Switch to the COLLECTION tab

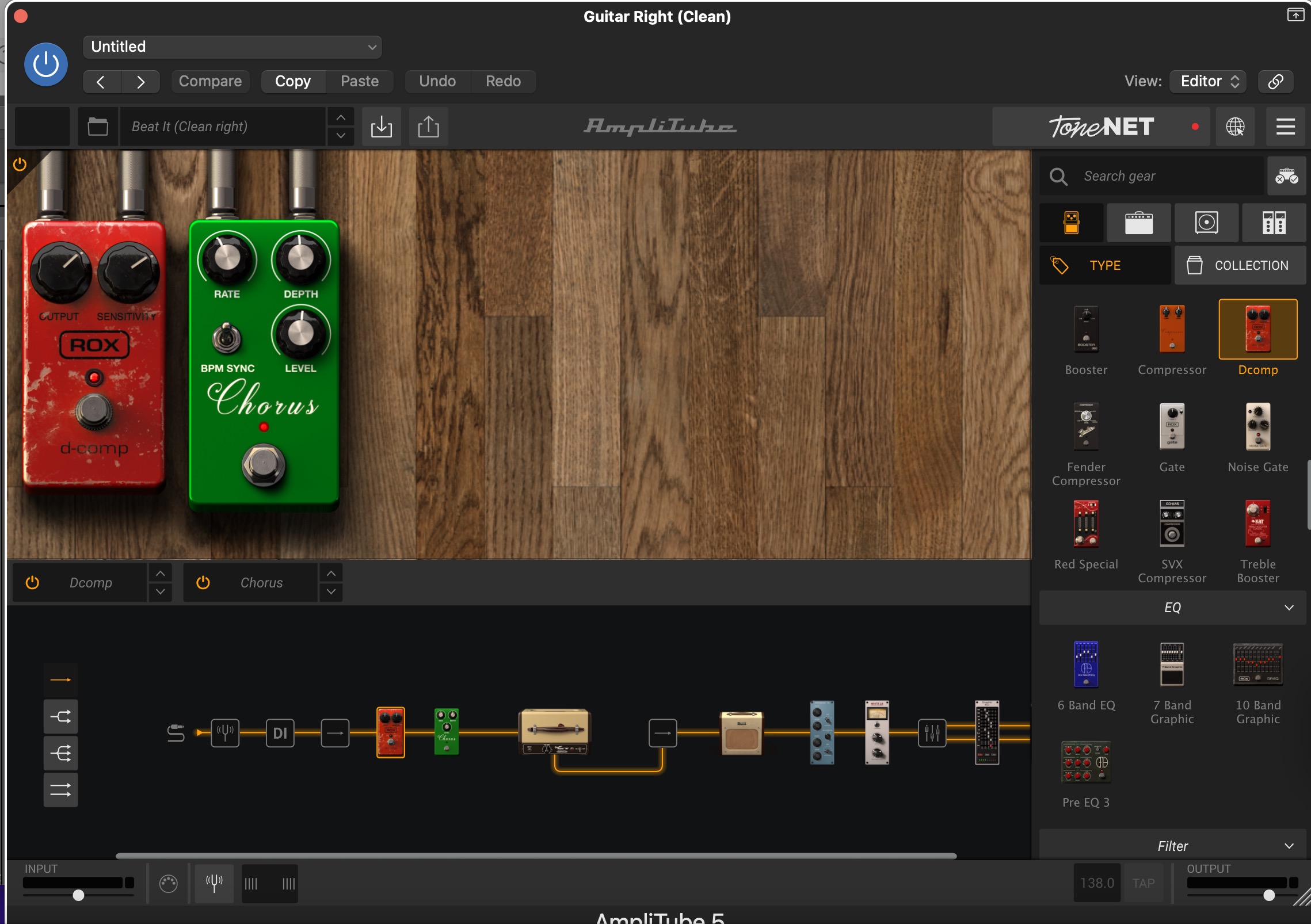click(x=1240, y=265)
